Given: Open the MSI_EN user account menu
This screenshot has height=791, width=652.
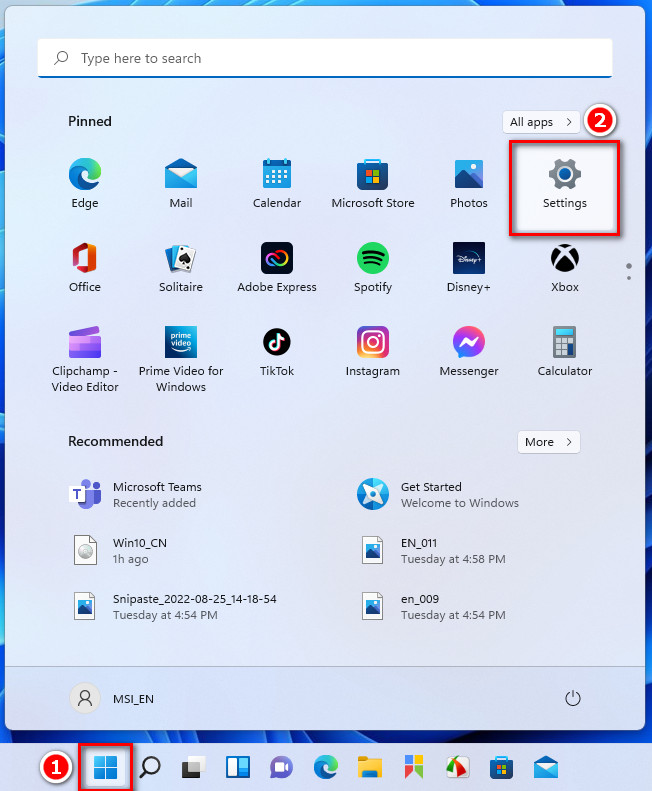Looking at the screenshot, I should [112, 698].
